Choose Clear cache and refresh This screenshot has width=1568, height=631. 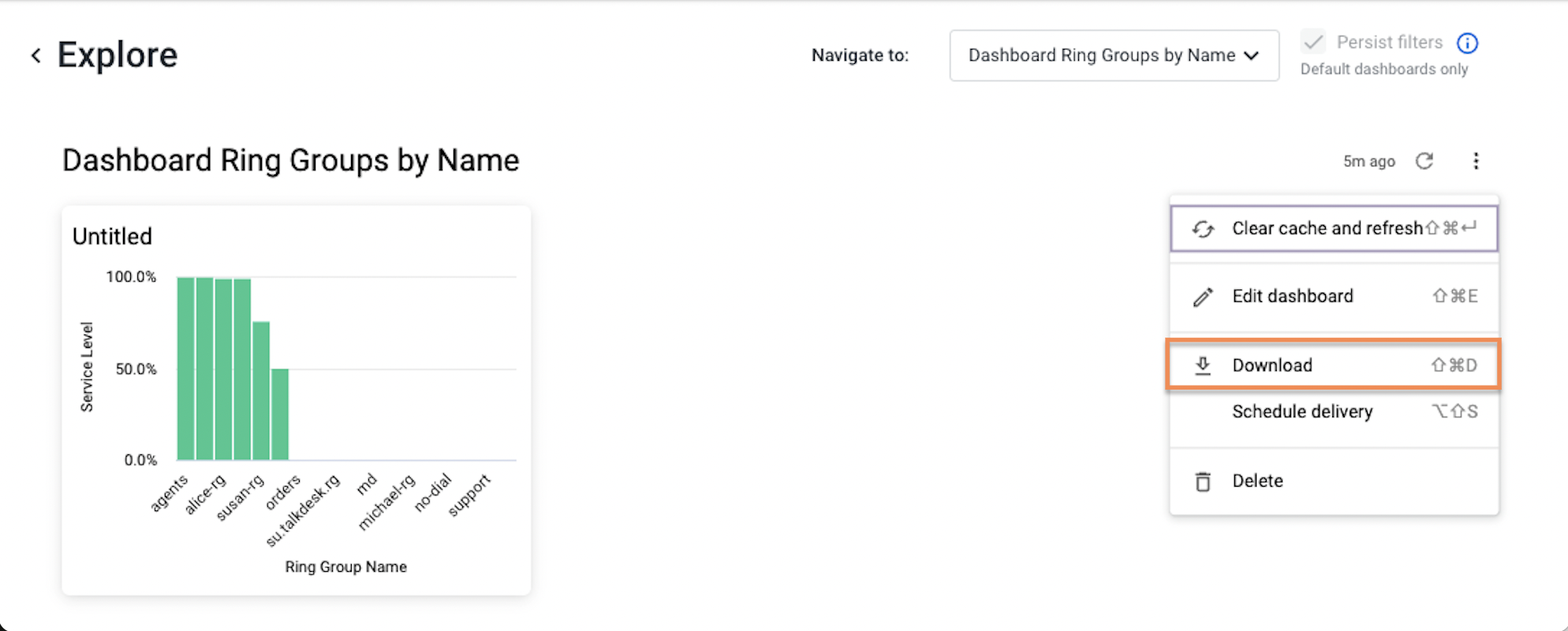[x=1334, y=229]
